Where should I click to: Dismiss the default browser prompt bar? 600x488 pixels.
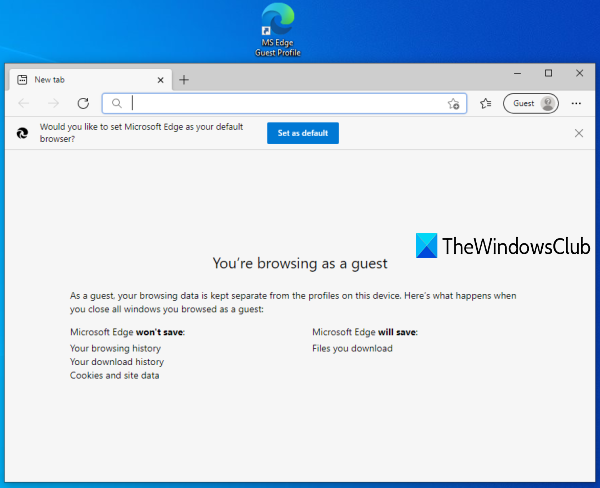pyautogui.click(x=579, y=133)
